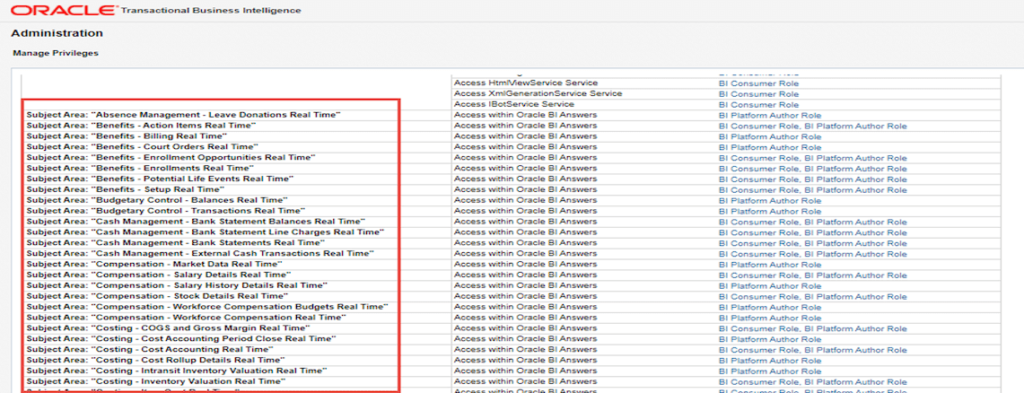Screen dimensions: 1024x393
Task: Select Subject Area Budgetary Control - Balances
Action: (157, 200)
